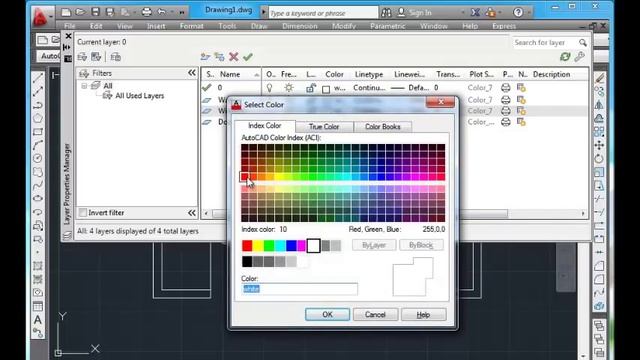This screenshot has height=360, width=640.
Task: Select the Index Color tab
Action: tap(265, 126)
